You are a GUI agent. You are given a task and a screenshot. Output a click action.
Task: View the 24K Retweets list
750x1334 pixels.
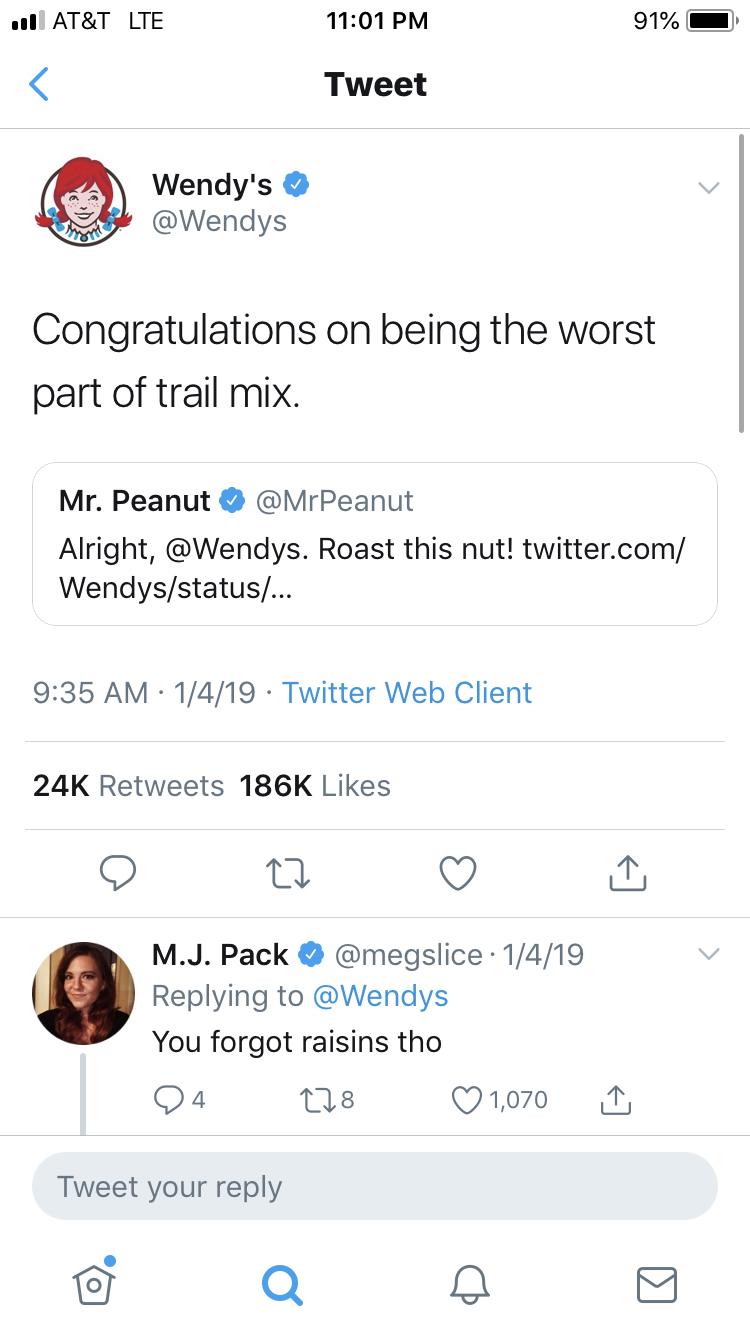tap(128, 786)
